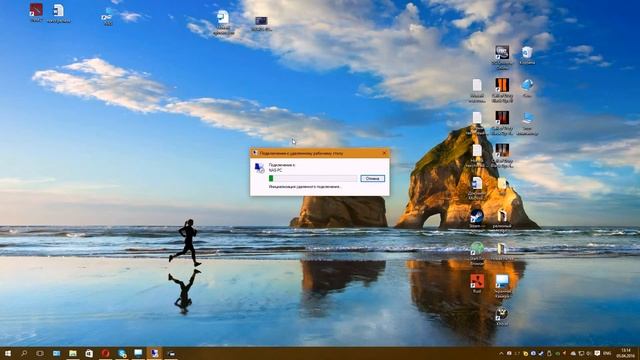The image size is (640, 360).
Task: Select top-left red desktop shortcut icon
Action: pos(36,12)
